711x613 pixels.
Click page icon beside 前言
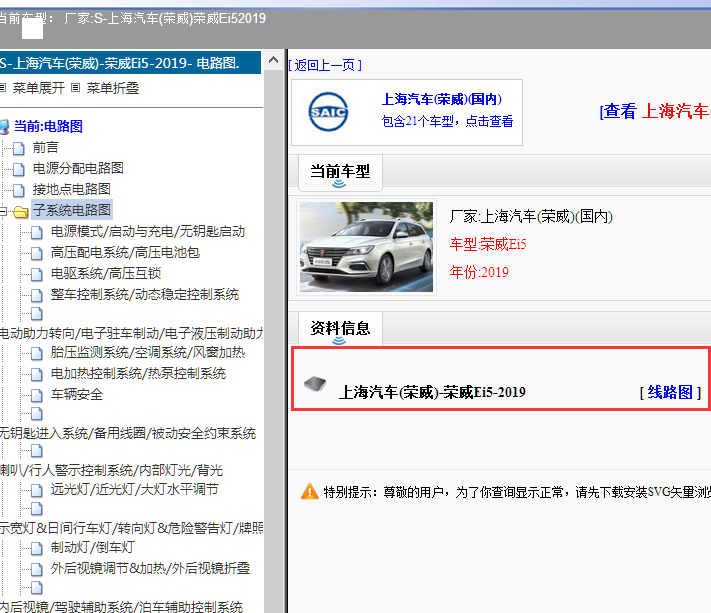pos(19,148)
